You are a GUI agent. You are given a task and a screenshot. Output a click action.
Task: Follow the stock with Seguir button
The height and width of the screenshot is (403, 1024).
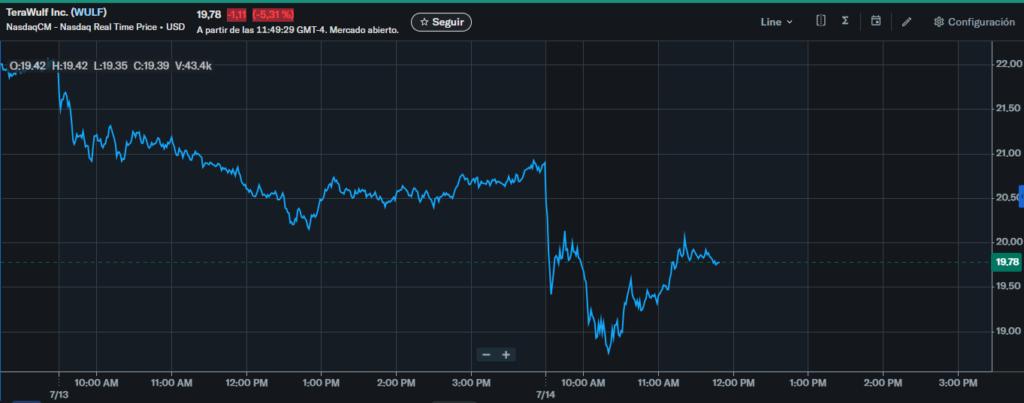(x=441, y=22)
